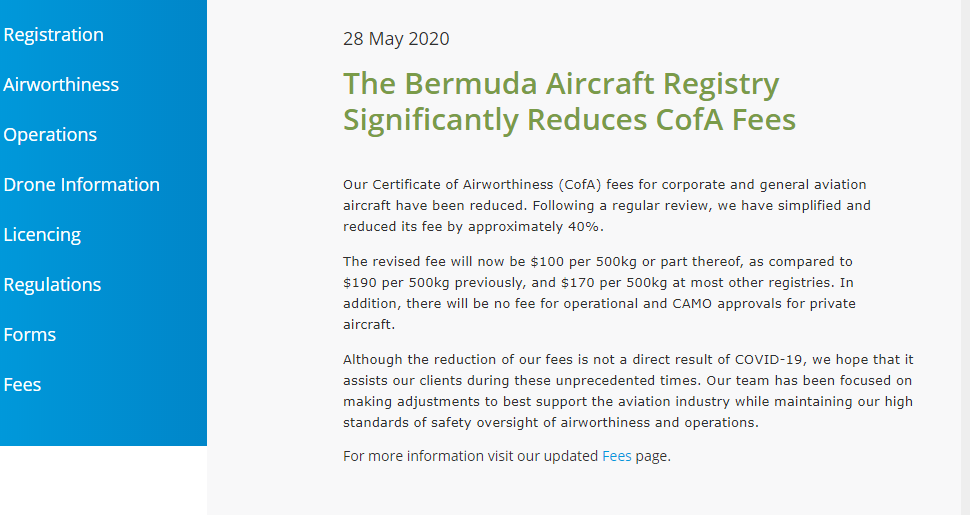Viewport: 970px width, 515px height.
Task: Select Operations in the sidebar
Action: pos(50,135)
